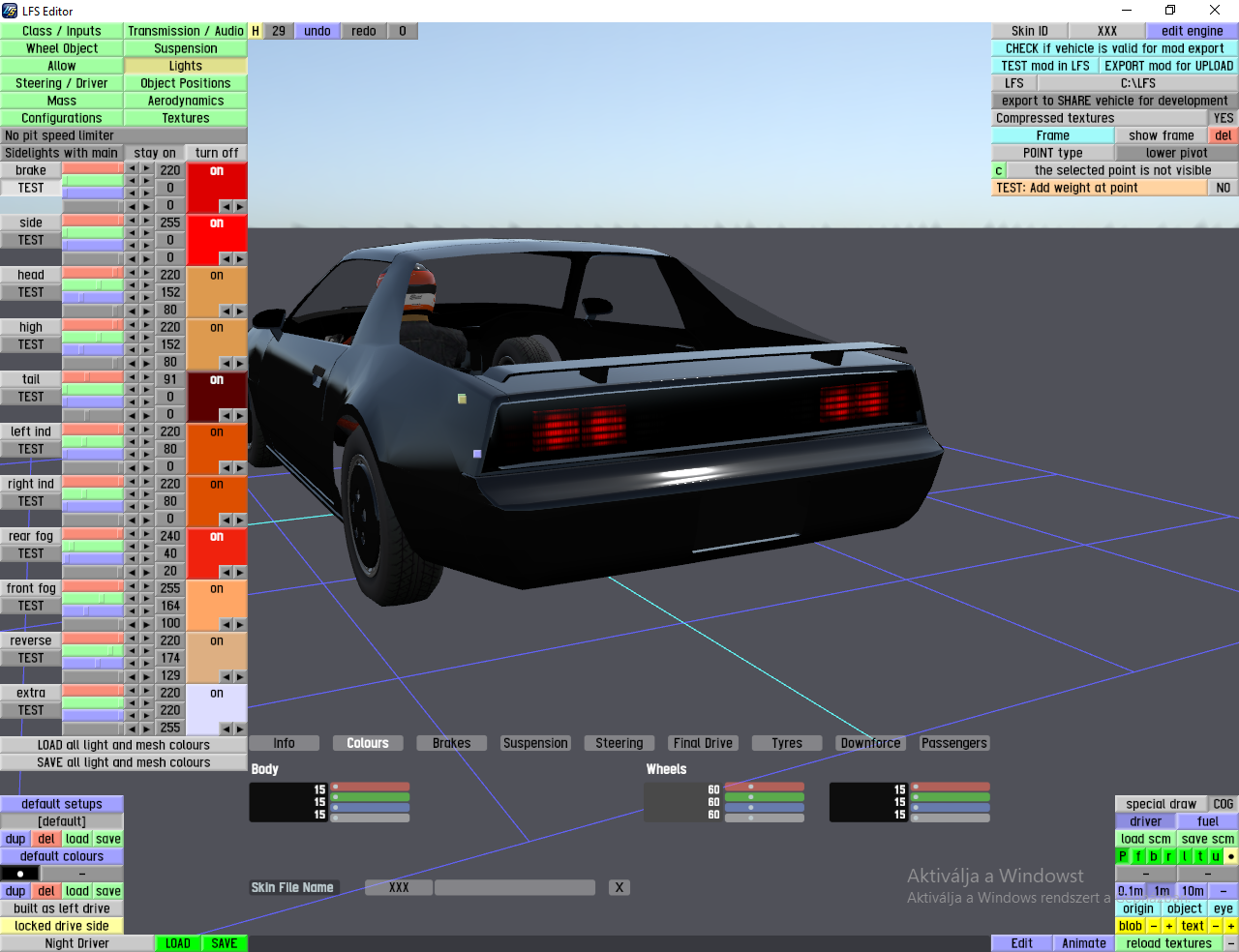Click the undo button

[317, 31]
